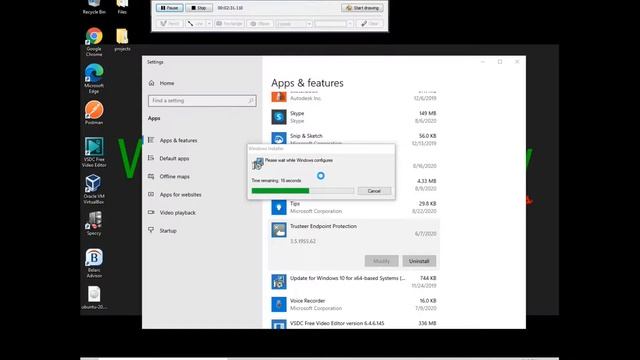This screenshot has height=360, width=640.
Task: Click the 'Time remaining' text in installer
Action: coord(276,180)
